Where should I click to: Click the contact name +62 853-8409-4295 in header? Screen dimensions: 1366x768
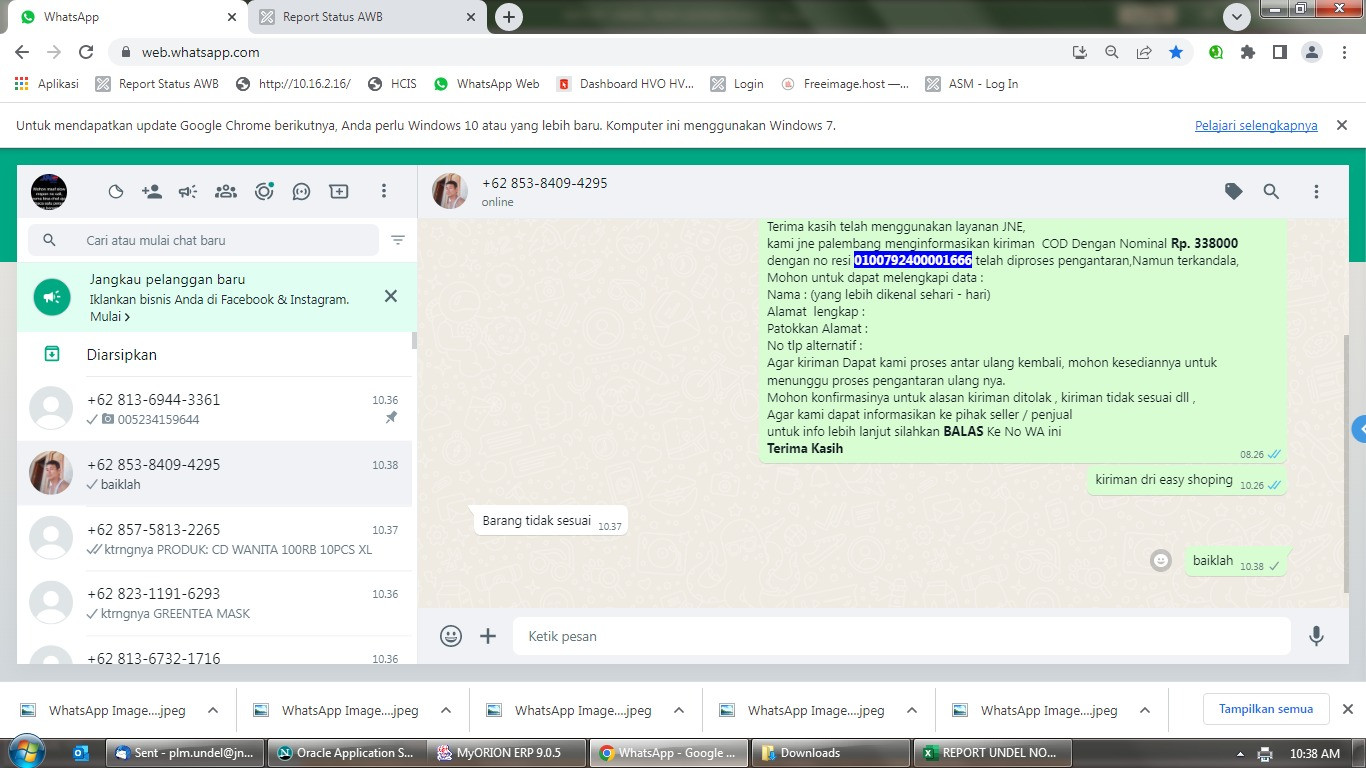pyautogui.click(x=545, y=183)
